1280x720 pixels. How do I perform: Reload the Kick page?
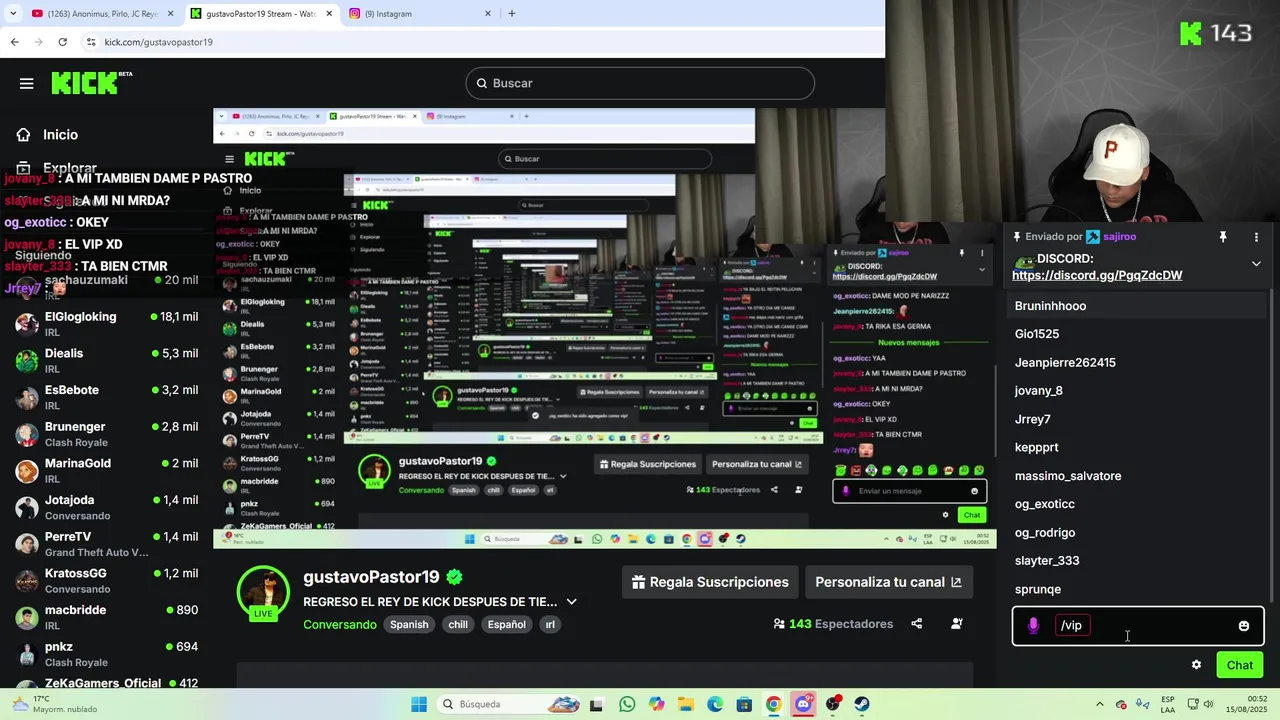pos(62,42)
